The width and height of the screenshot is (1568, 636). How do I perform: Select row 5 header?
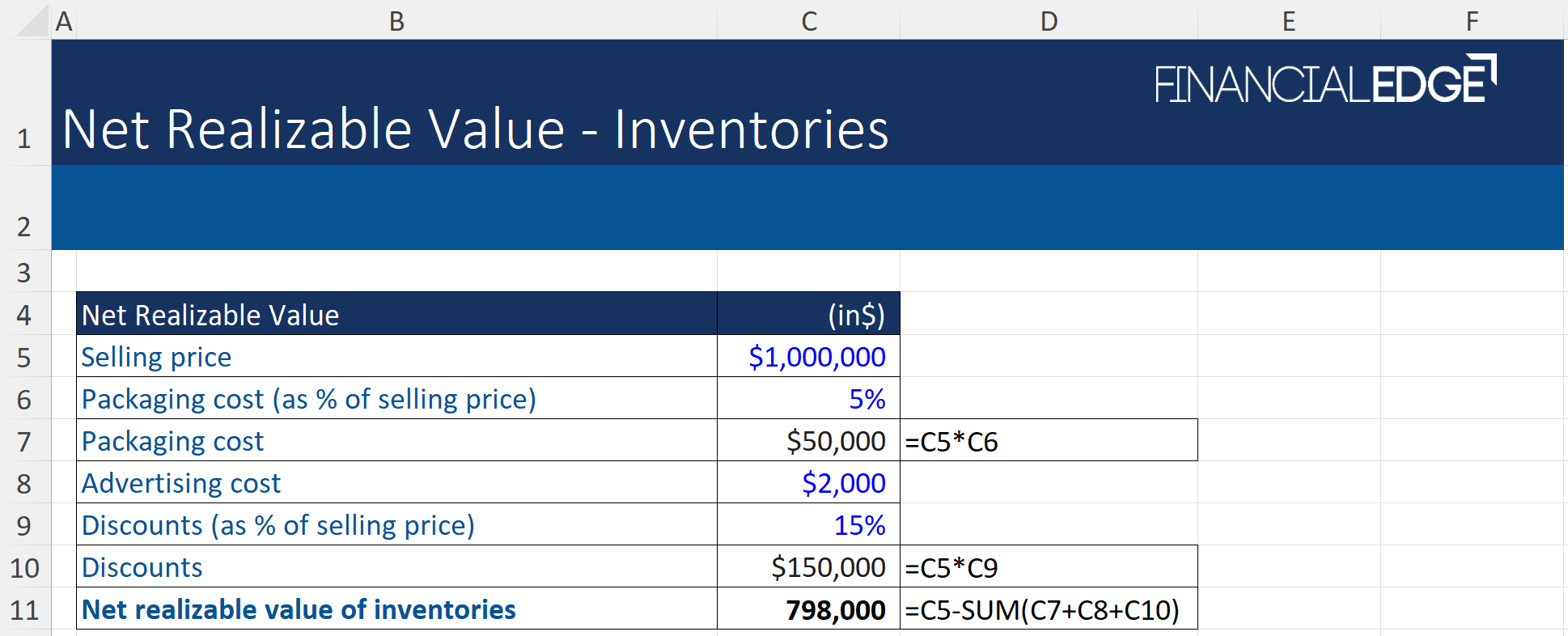24,358
